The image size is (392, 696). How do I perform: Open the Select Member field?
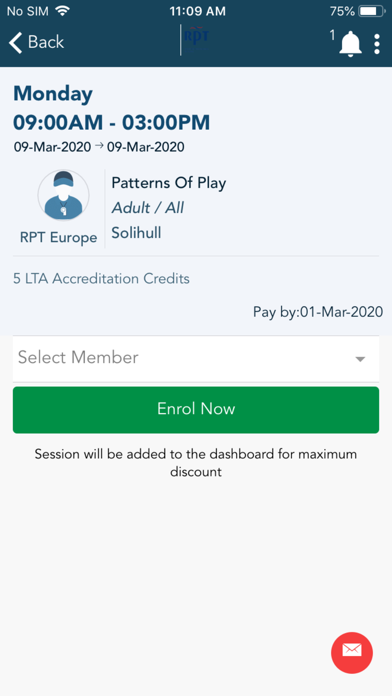196,358
